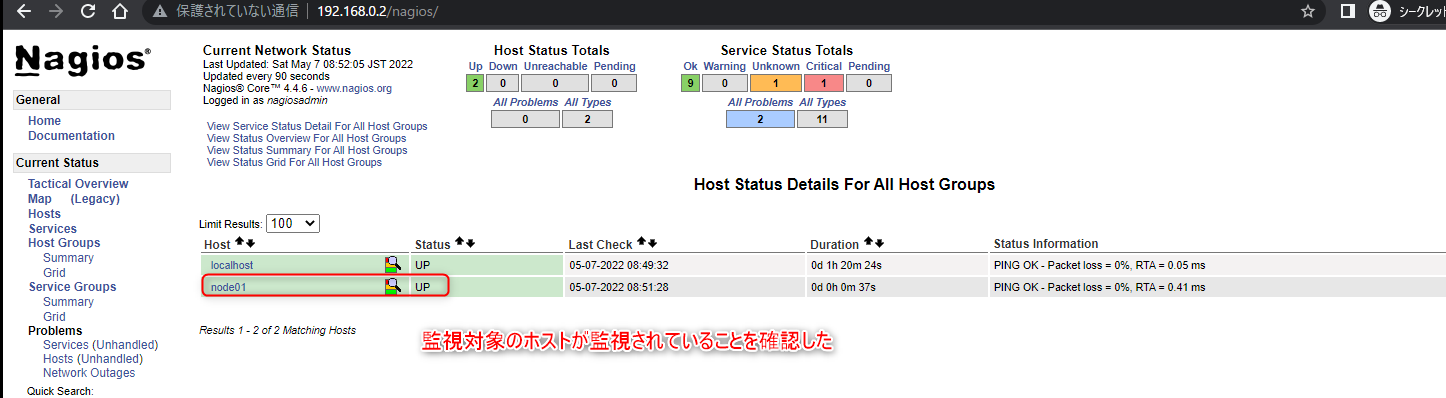
Task: Open Tactical Overview in sidebar
Action: coord(78,184)
